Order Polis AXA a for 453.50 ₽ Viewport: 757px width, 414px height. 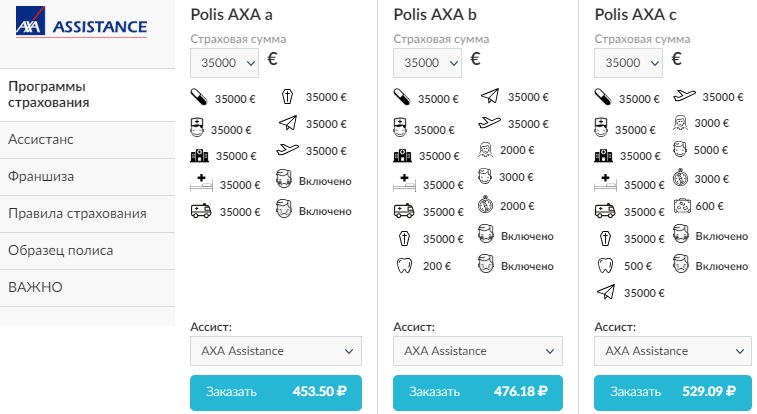point(275,392)
